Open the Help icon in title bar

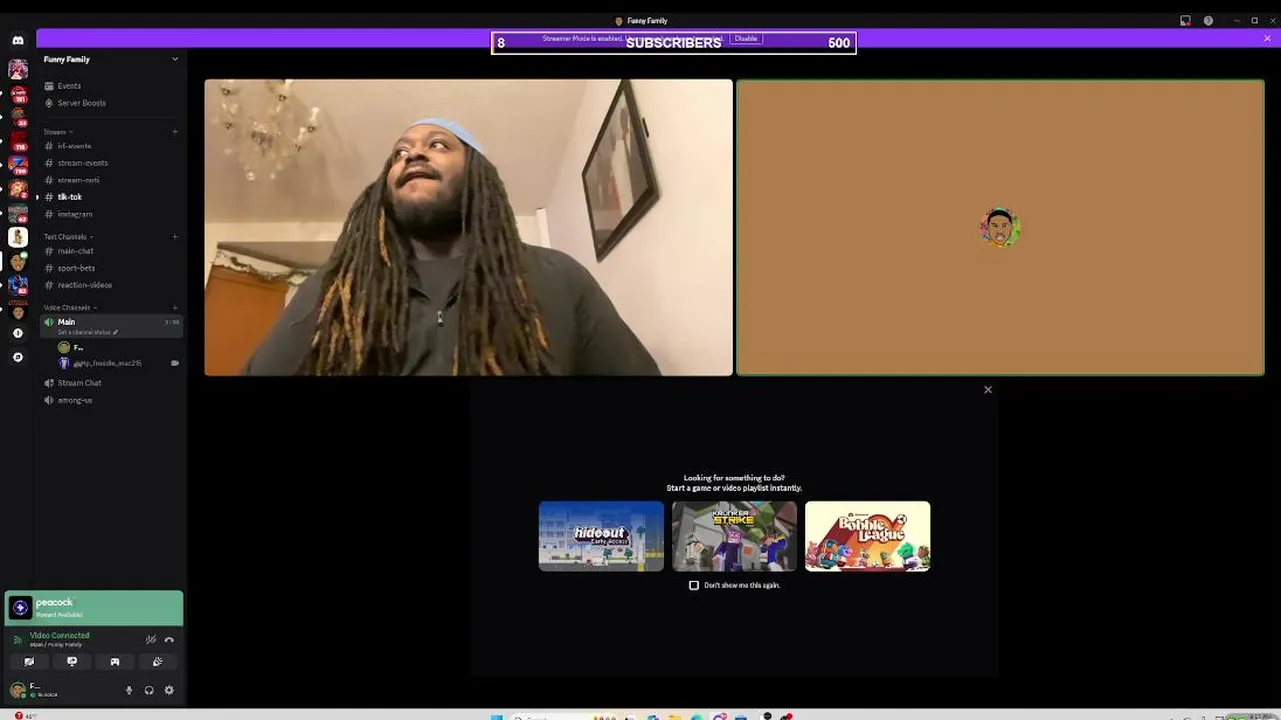click(1208, 20)
